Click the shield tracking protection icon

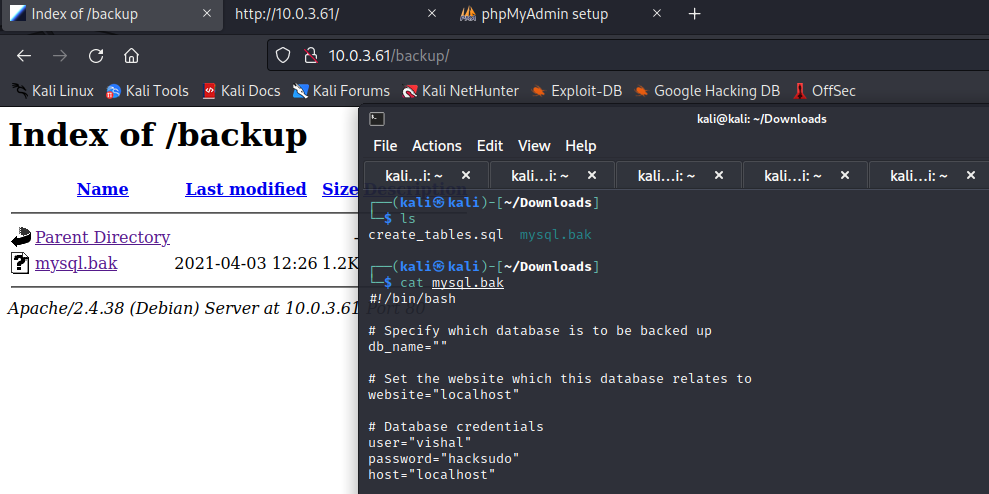tap(283, 56)
